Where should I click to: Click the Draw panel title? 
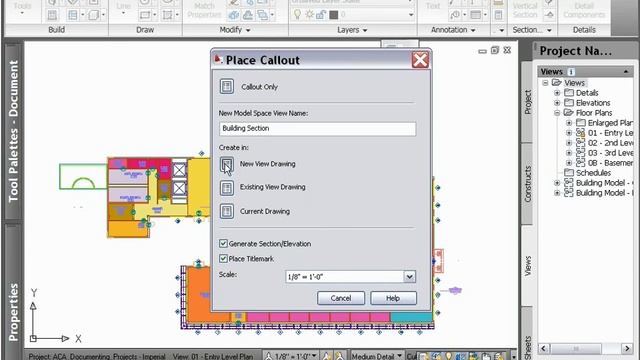tap(145, 30)
